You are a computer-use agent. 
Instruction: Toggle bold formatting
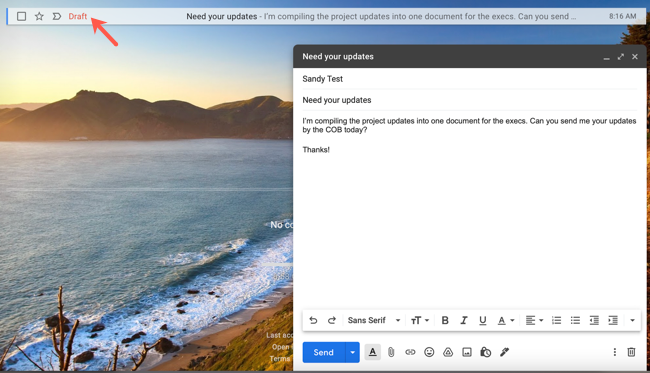(445, 320)
